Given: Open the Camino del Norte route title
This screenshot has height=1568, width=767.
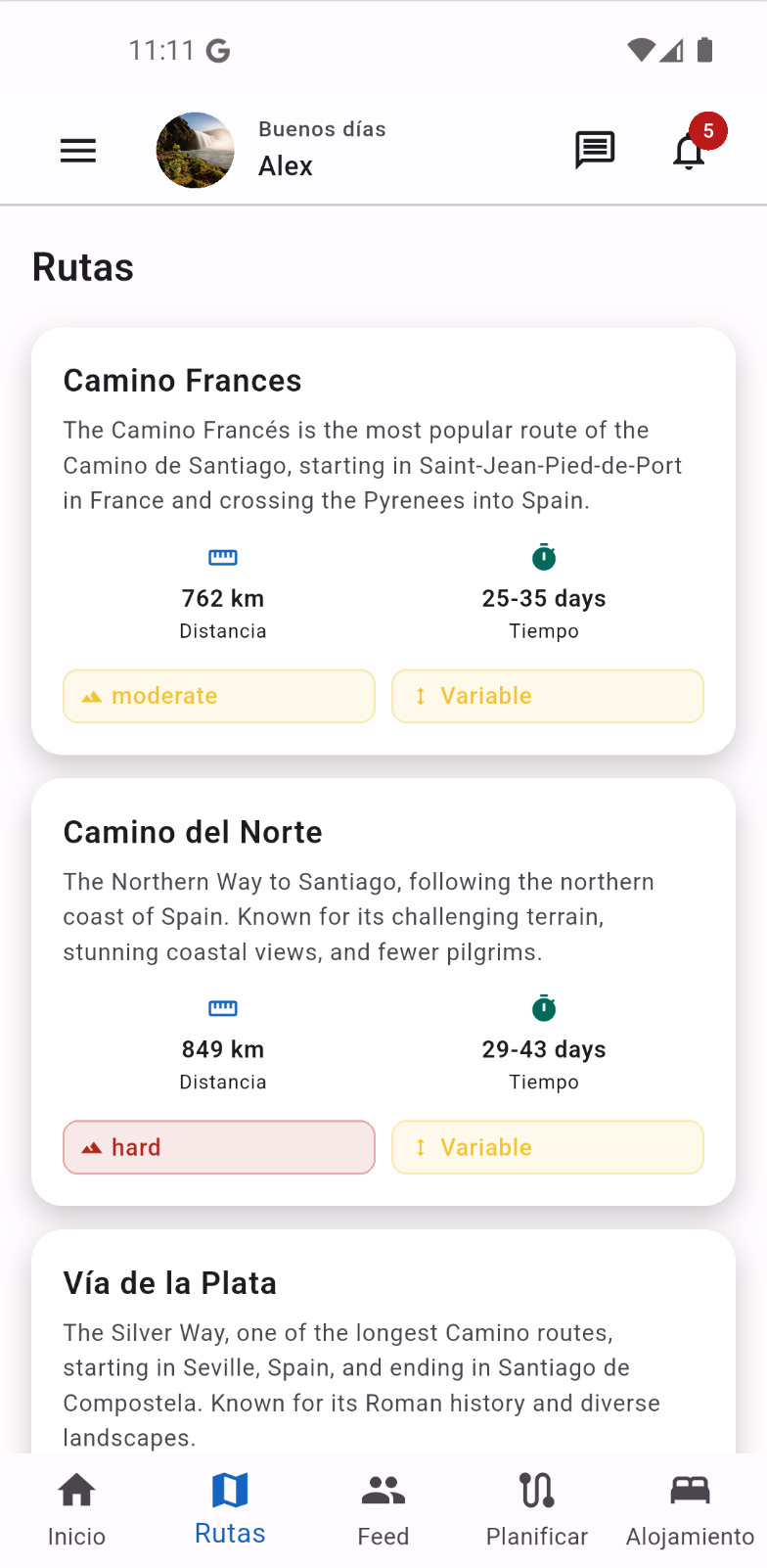Looking at the screenshot, I should [x=193, y=832].
